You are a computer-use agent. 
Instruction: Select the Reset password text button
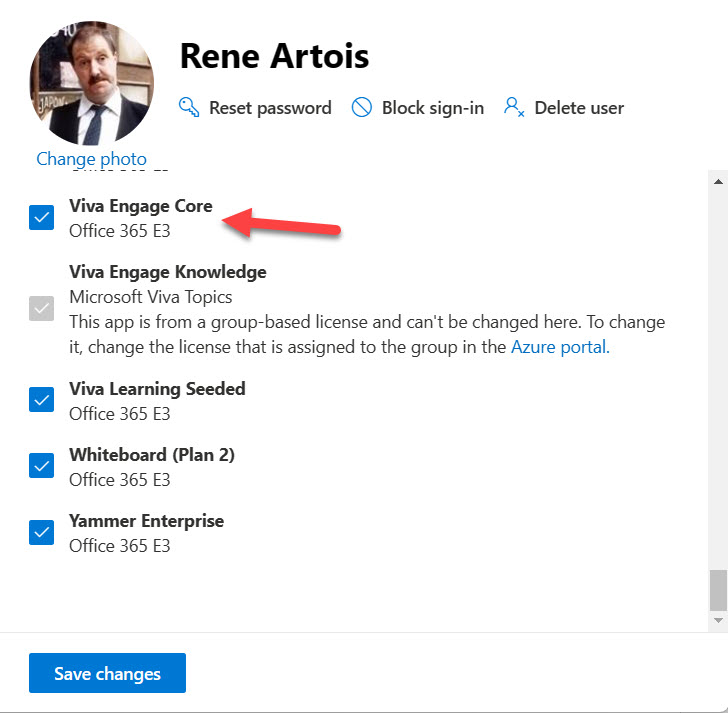270,108
